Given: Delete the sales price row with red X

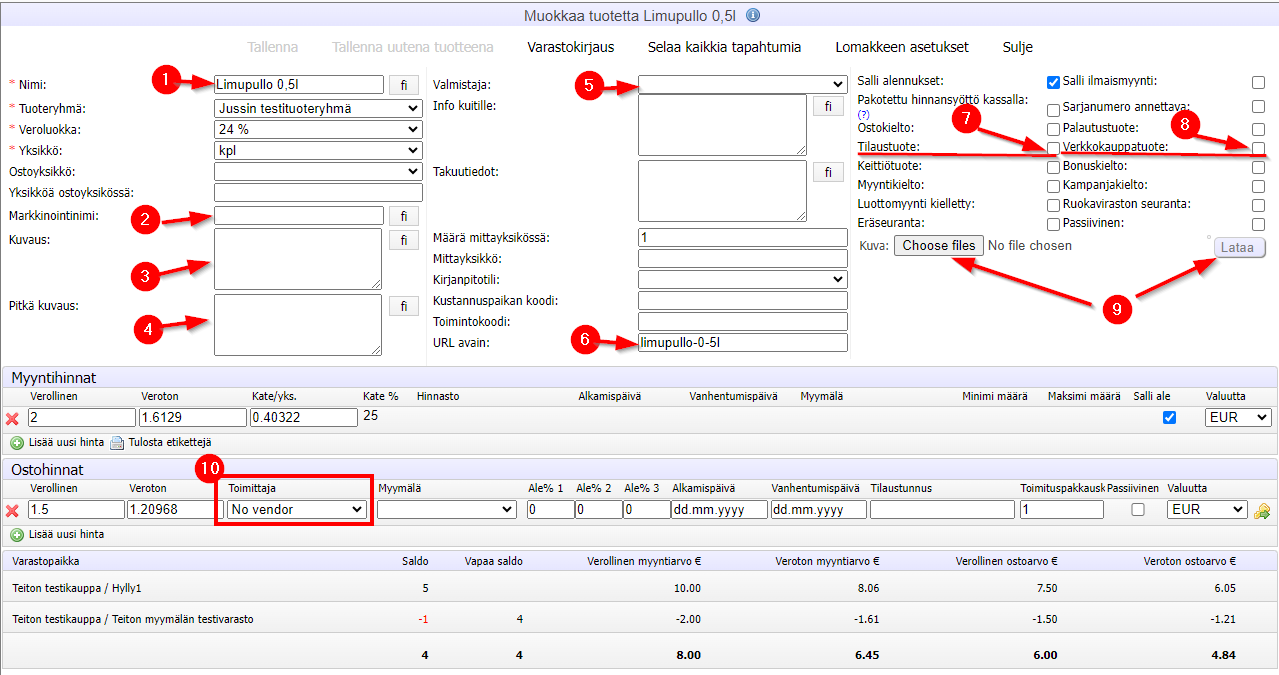Looking at the screenshot, I should click(x=13, y=418).
